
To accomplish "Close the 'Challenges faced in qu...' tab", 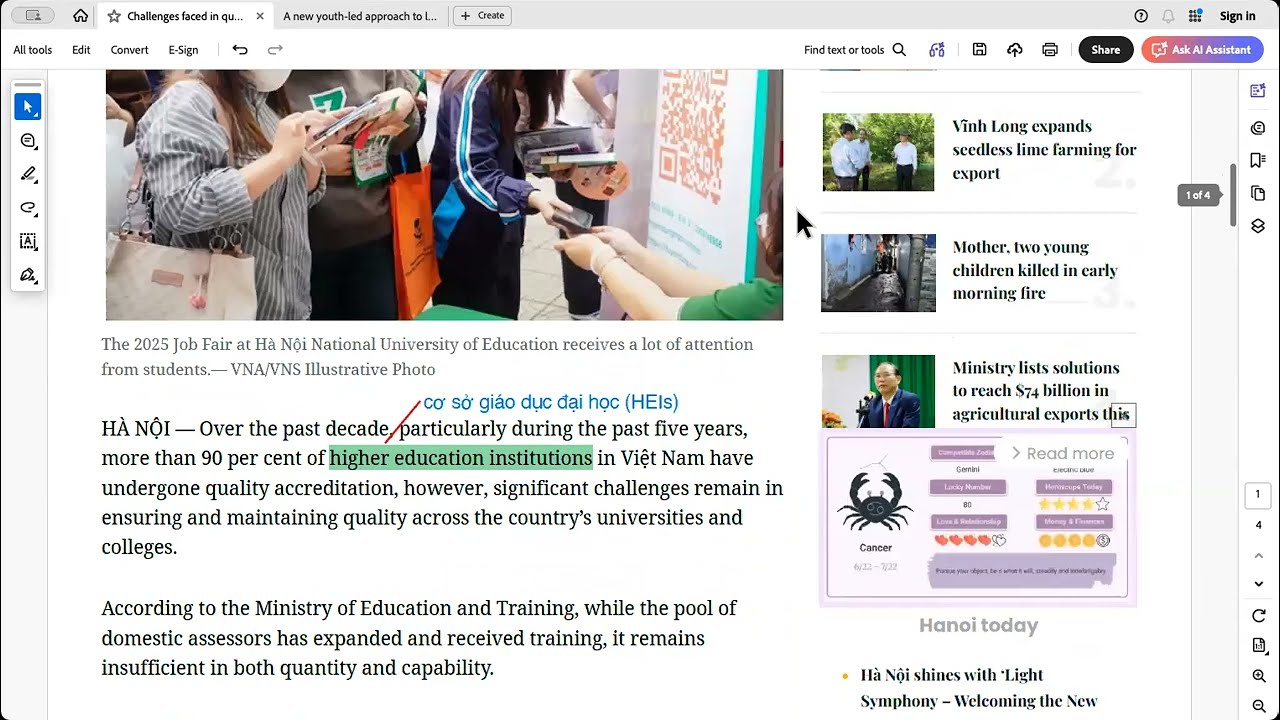I will click(x=260, y=16).
